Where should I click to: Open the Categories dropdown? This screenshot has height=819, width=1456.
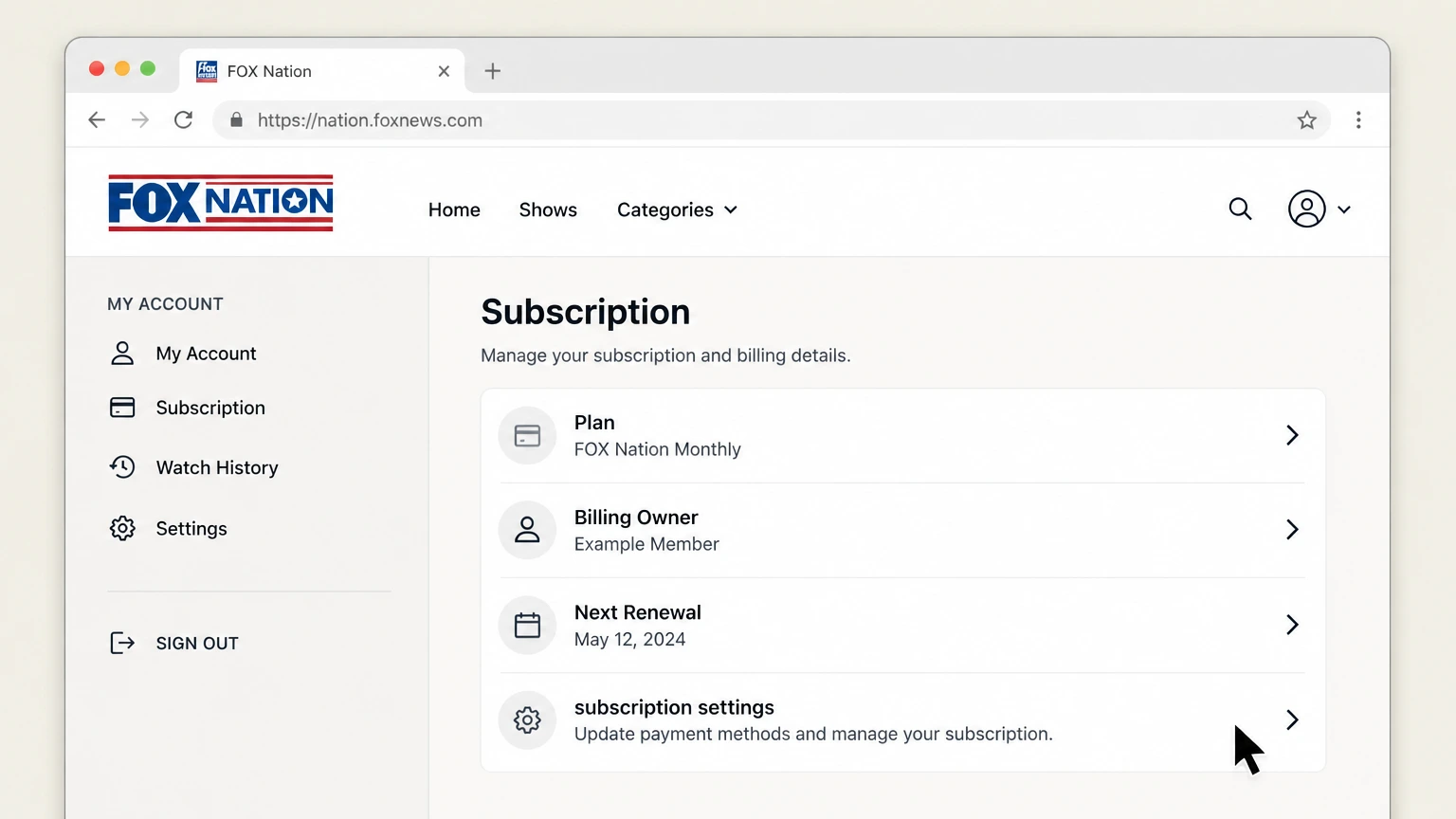pos(677,209)
